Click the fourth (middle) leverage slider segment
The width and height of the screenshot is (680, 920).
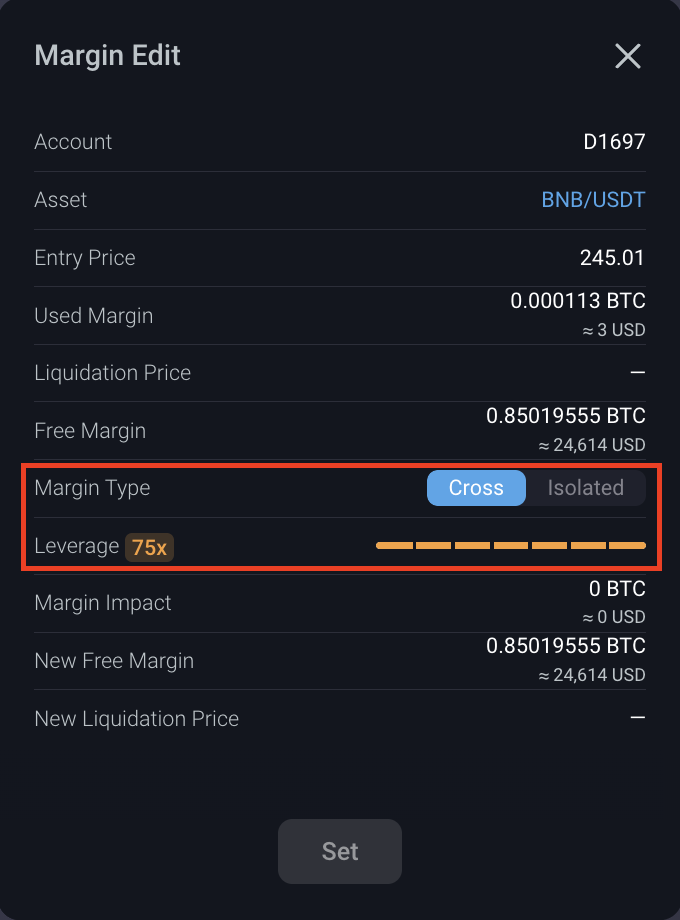coord(511,546)
